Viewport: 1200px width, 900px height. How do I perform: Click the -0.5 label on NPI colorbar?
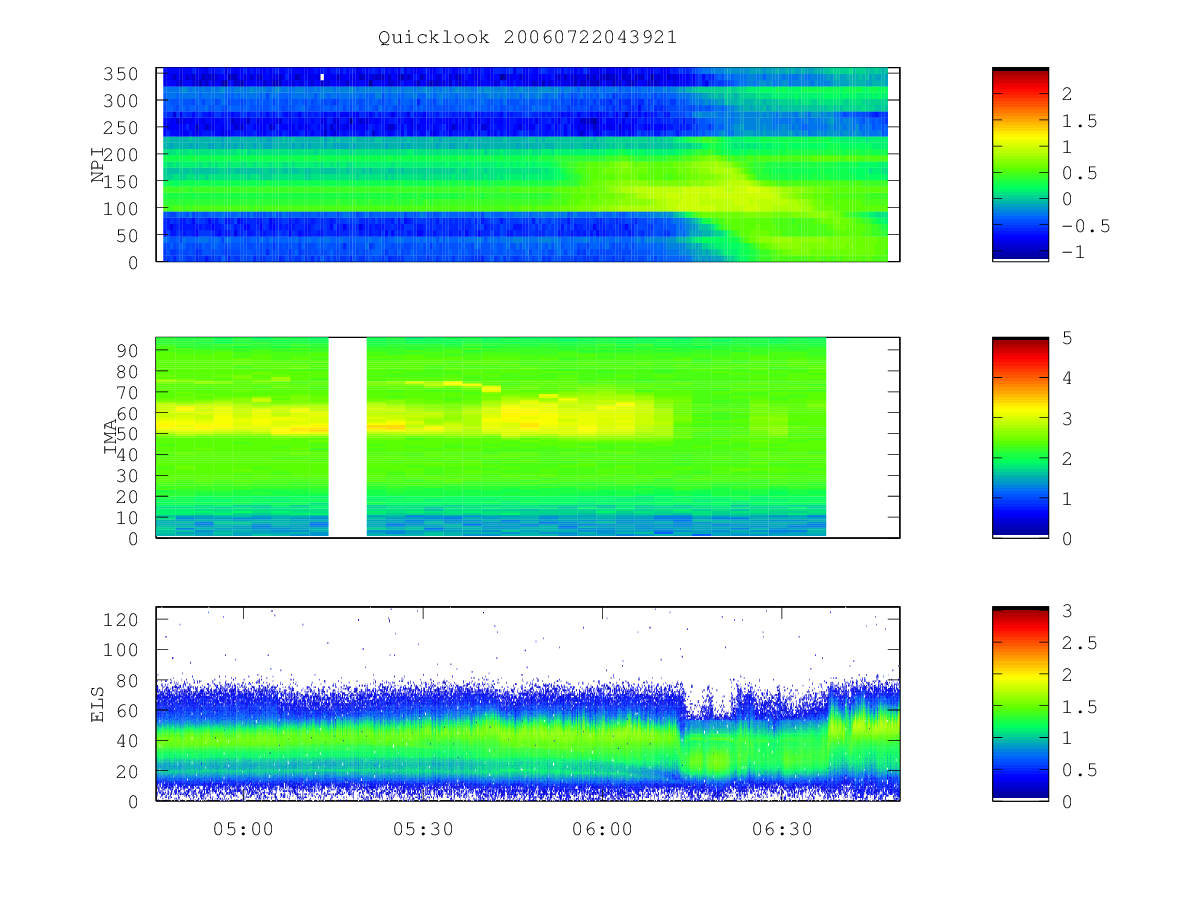[x=1085, y=226]
